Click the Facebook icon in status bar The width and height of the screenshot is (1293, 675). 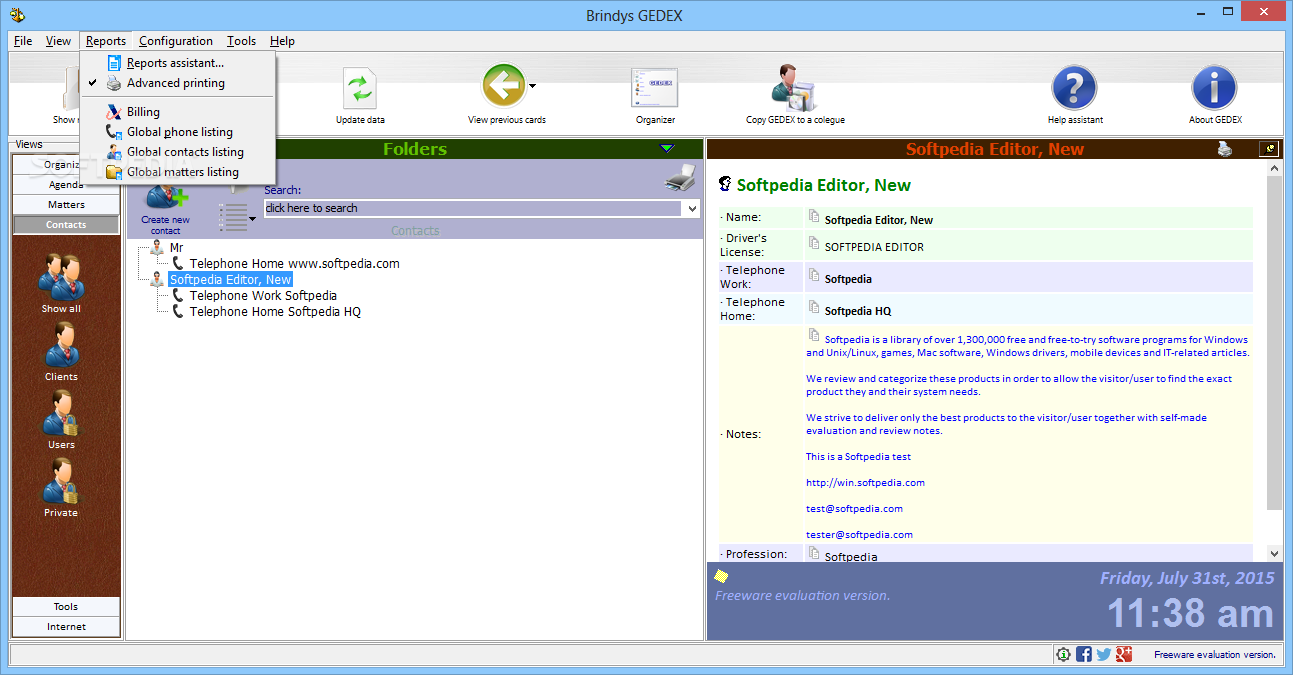click(1084, 654)
